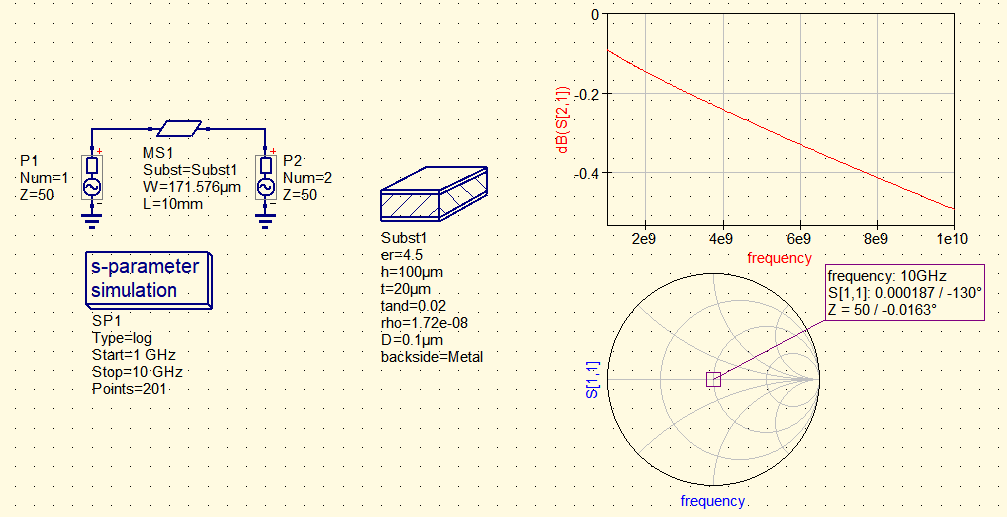Click 'Z=50' property under P2
1007x517 pixels.
point(300,195)
